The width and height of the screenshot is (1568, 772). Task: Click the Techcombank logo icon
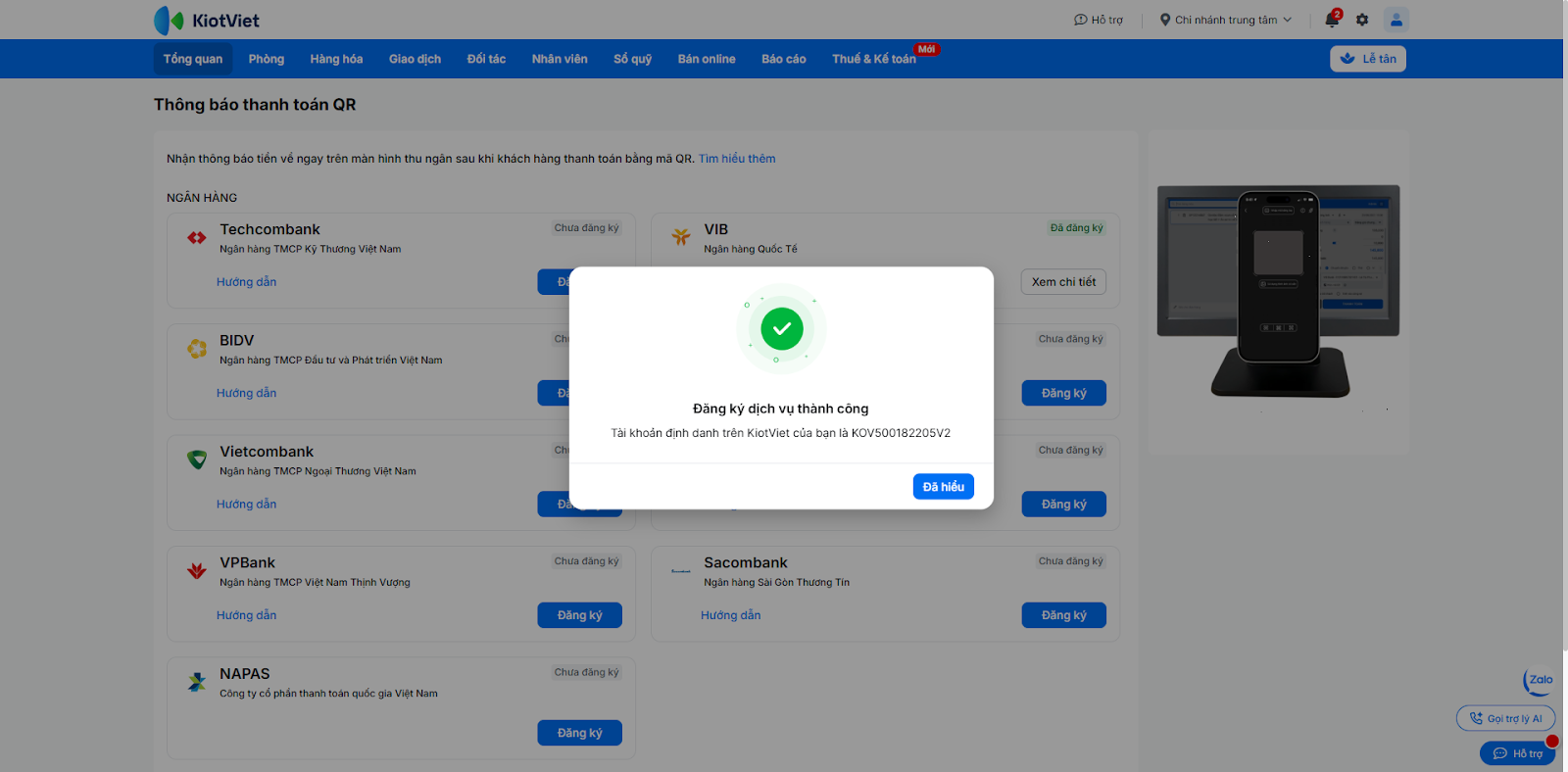[x=197, y=237]
